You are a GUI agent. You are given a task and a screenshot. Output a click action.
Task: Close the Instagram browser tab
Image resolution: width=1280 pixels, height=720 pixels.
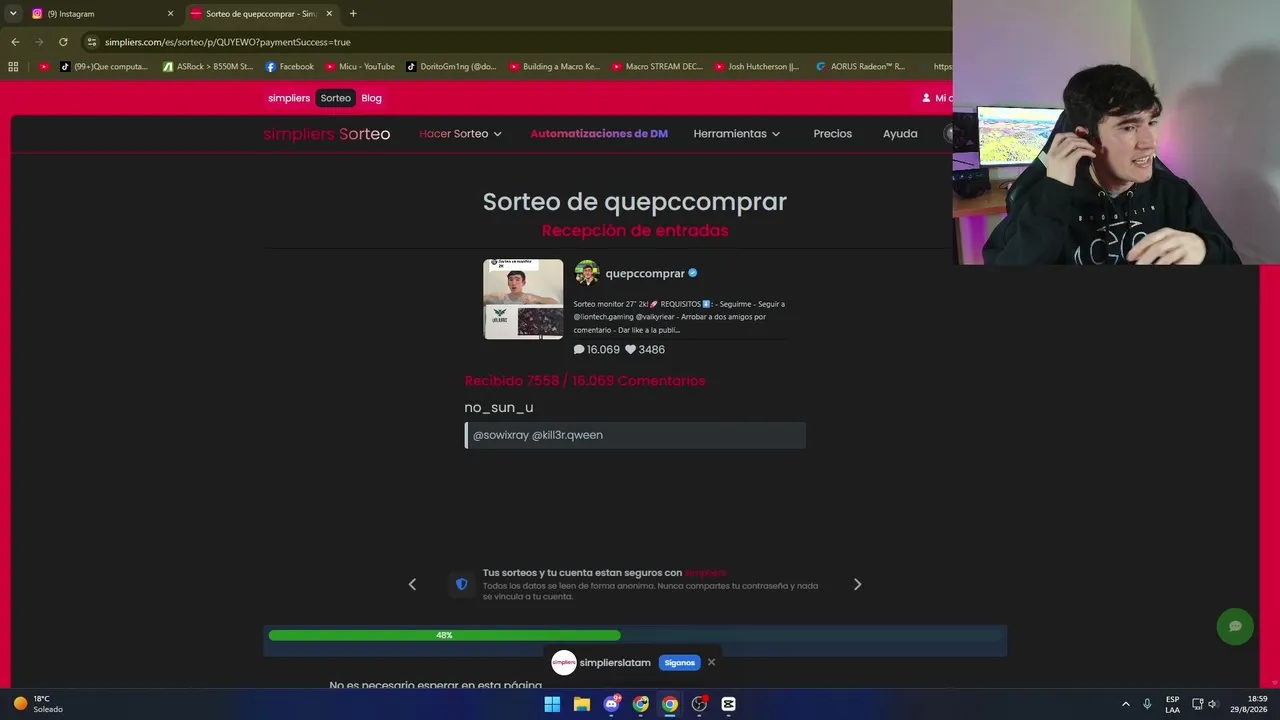(170, 14)
